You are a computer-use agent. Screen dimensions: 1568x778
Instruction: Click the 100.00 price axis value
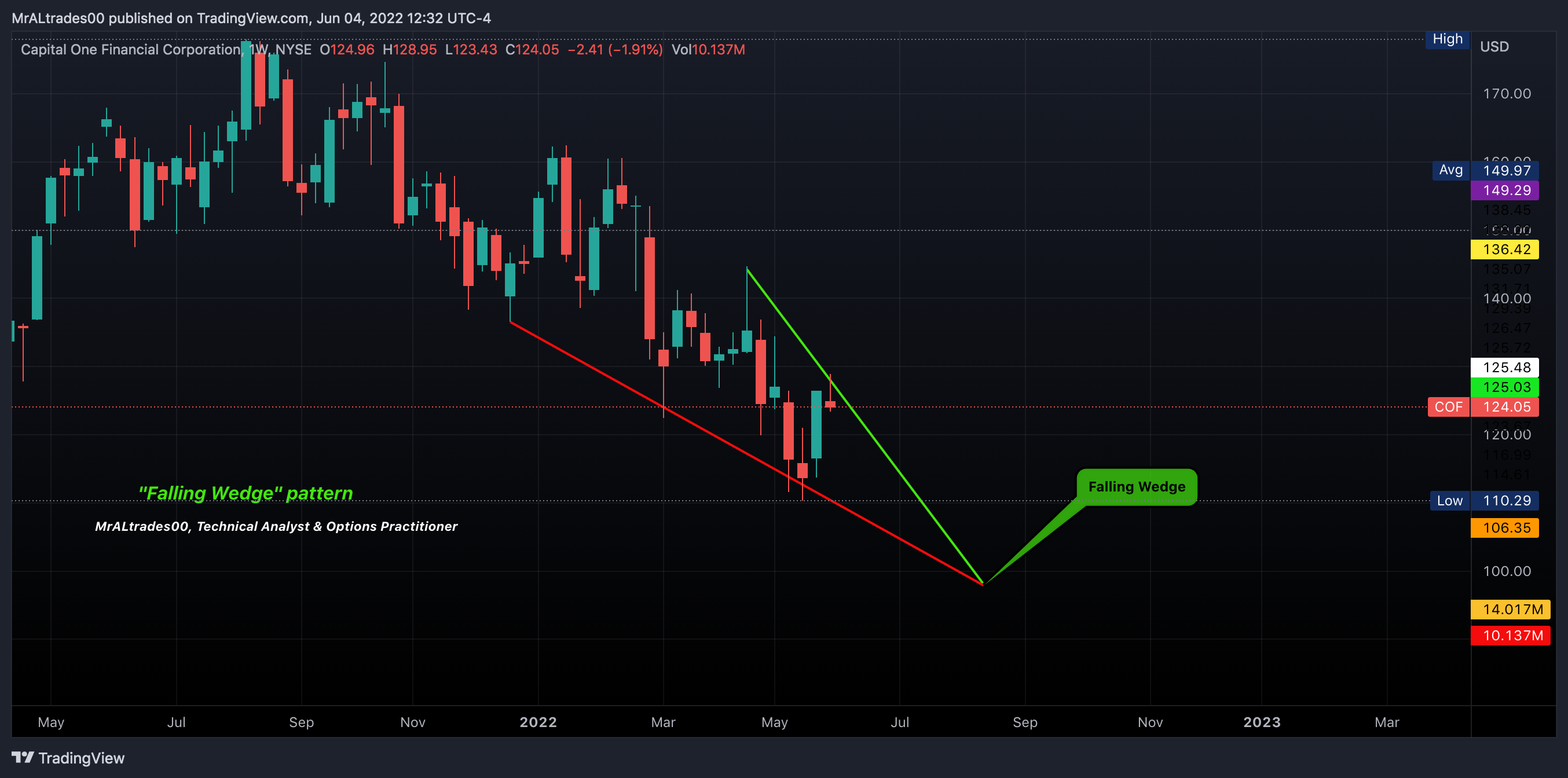coord(1507,571)
